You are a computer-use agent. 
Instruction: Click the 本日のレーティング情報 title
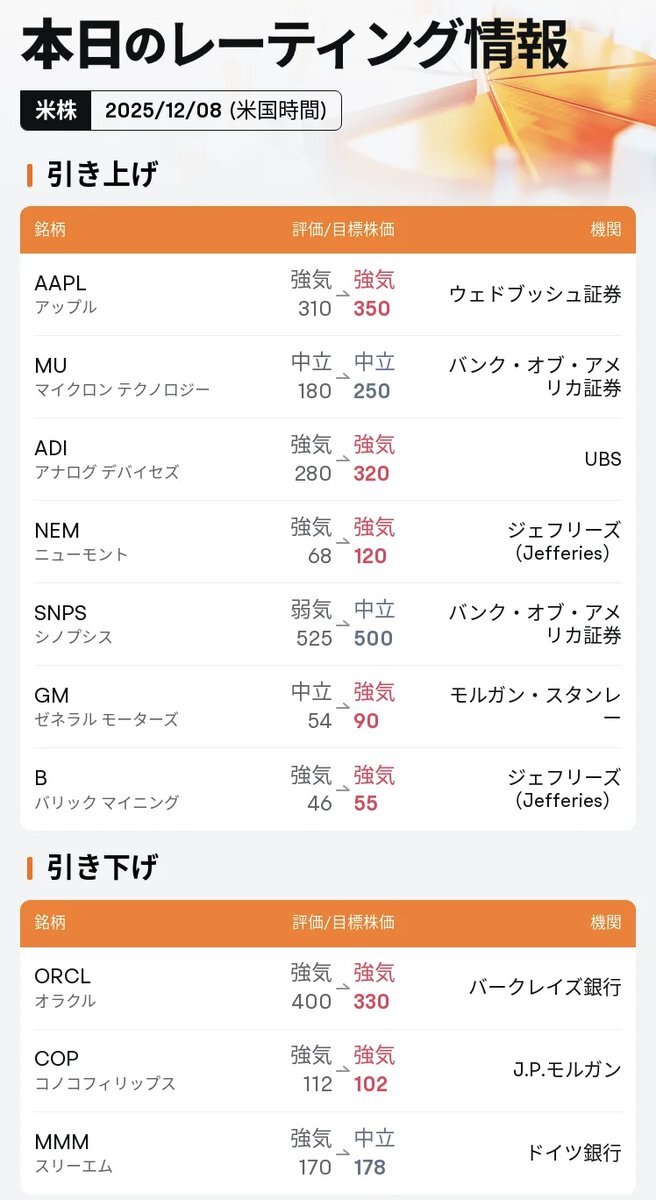pos(294,46)
